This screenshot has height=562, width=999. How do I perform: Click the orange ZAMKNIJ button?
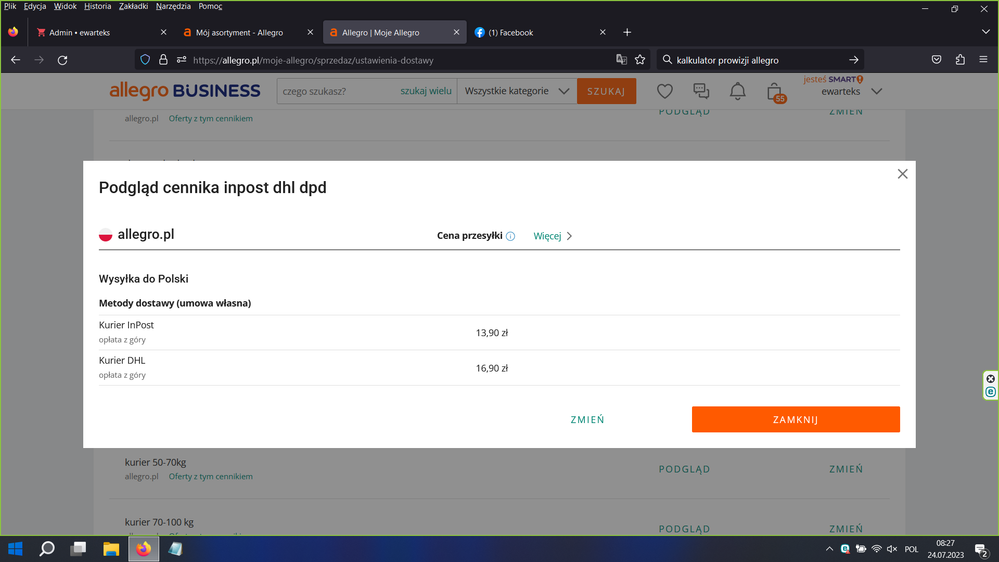[796, 419]
